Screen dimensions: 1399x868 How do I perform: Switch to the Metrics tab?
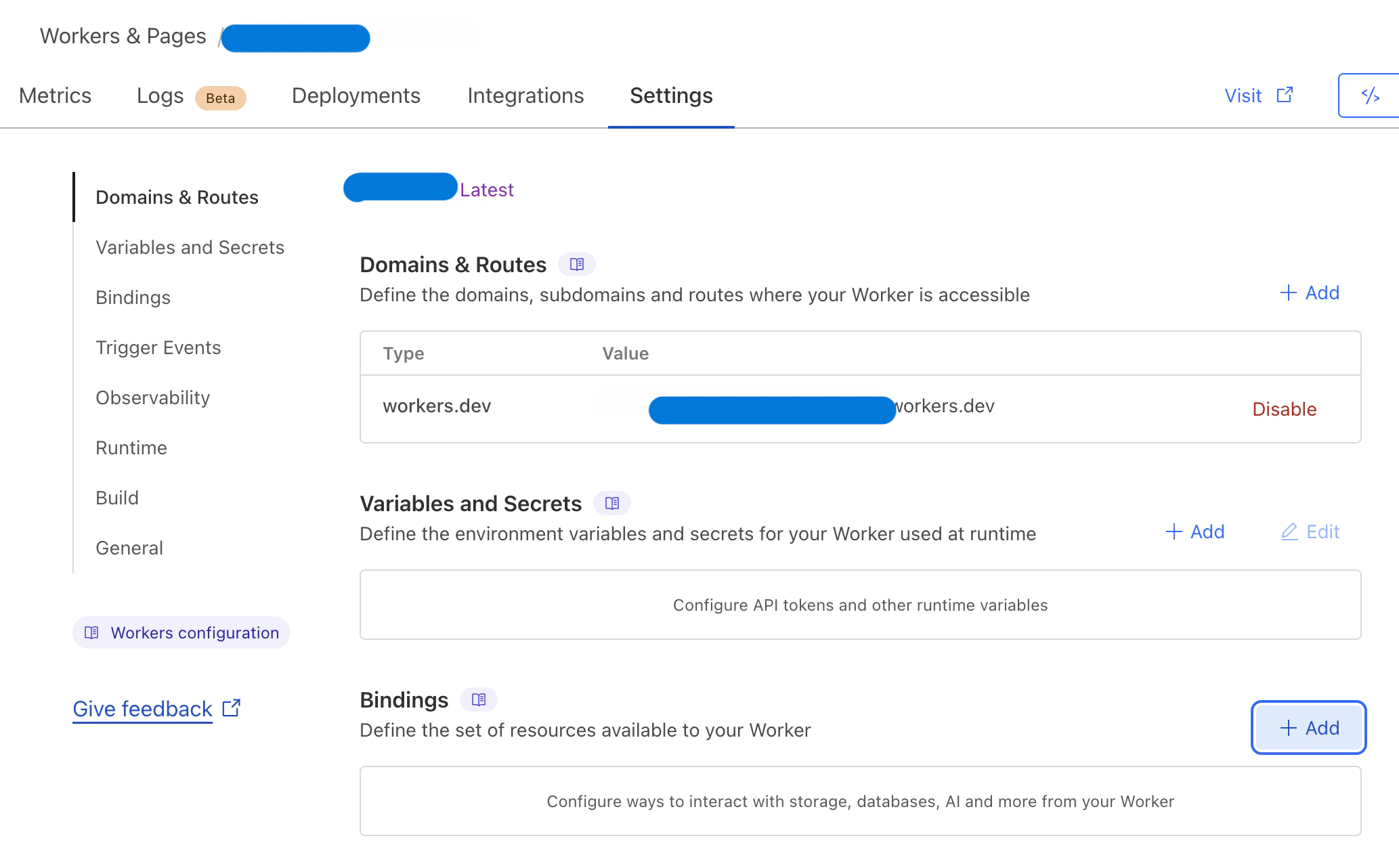(55, 95)
